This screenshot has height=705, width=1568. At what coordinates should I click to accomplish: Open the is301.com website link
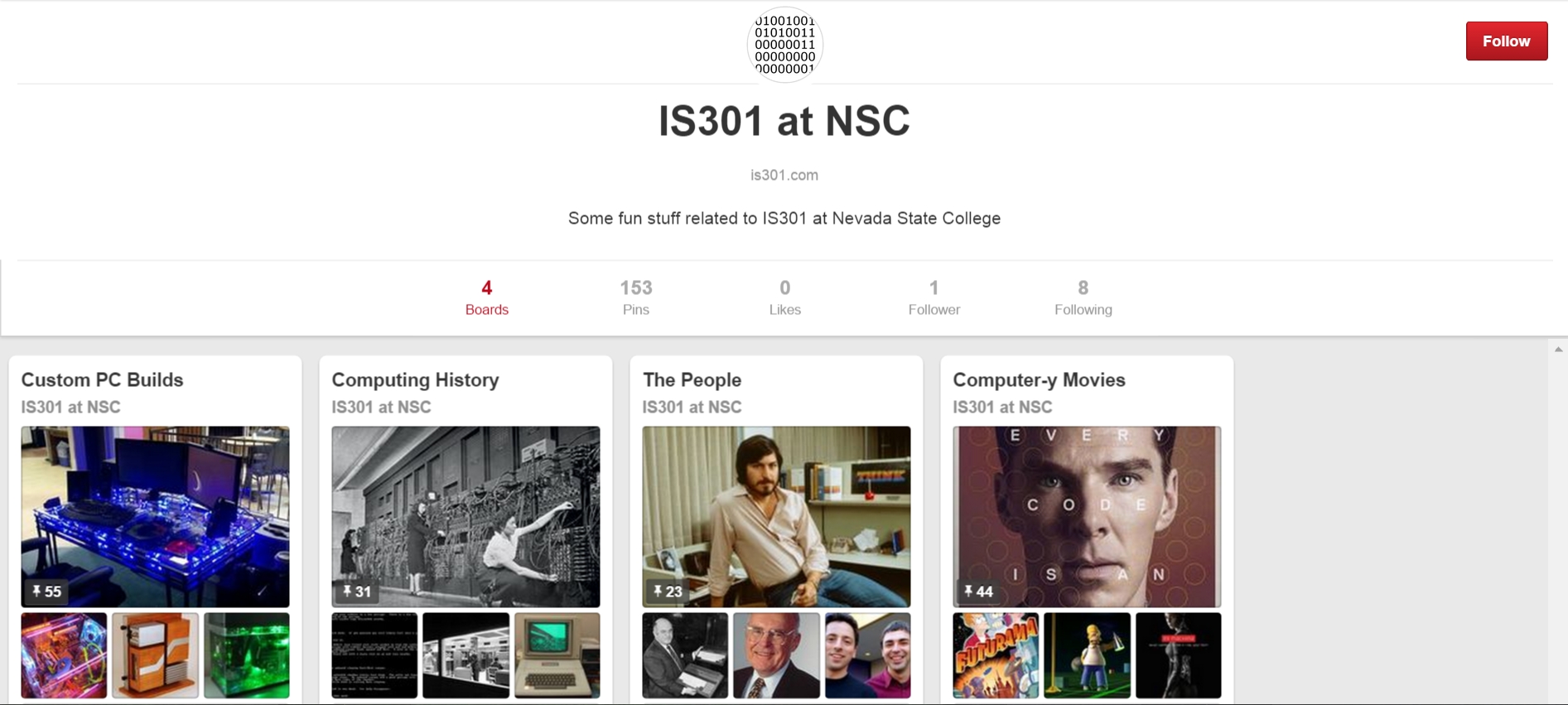tap(784, 175)
